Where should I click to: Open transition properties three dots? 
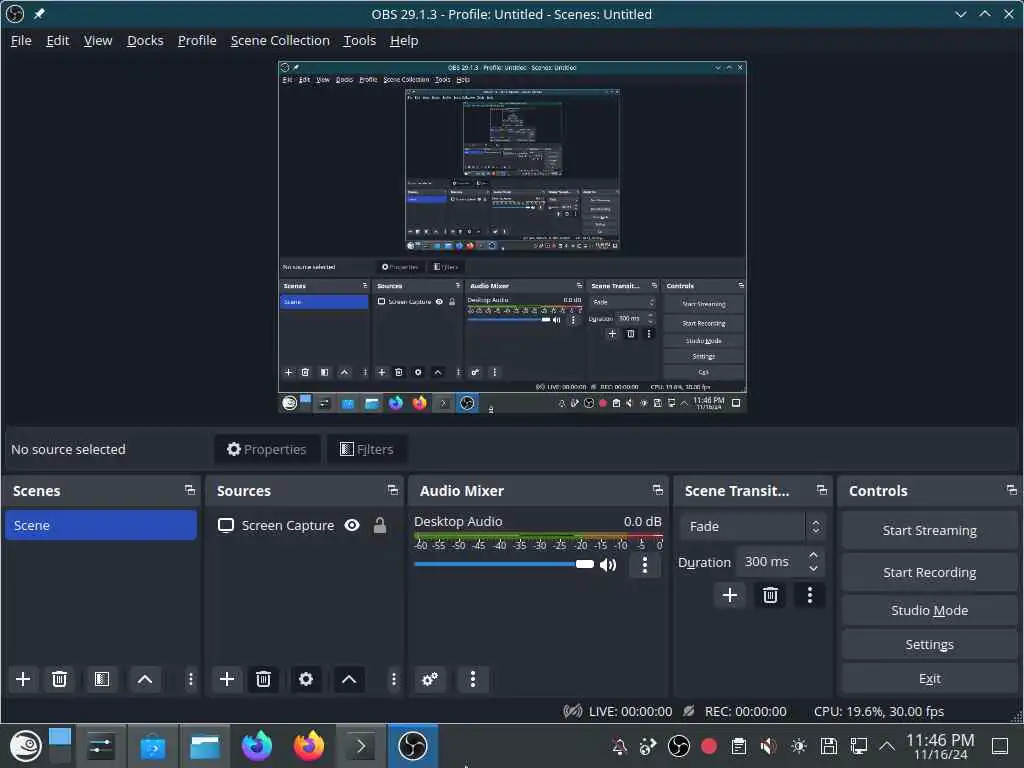tap(810, 595)
